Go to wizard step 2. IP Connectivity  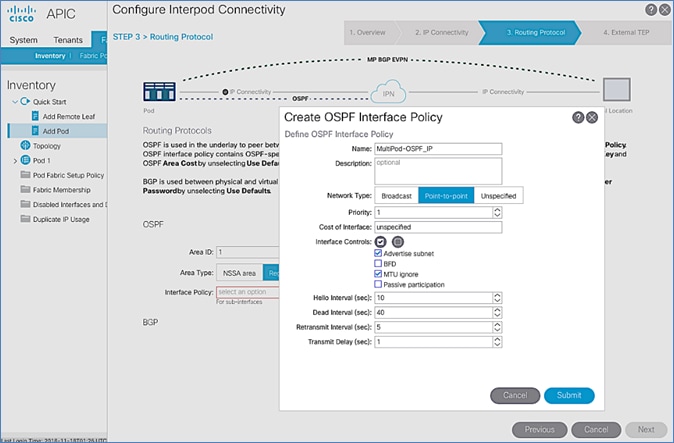[x=441, y=33]
